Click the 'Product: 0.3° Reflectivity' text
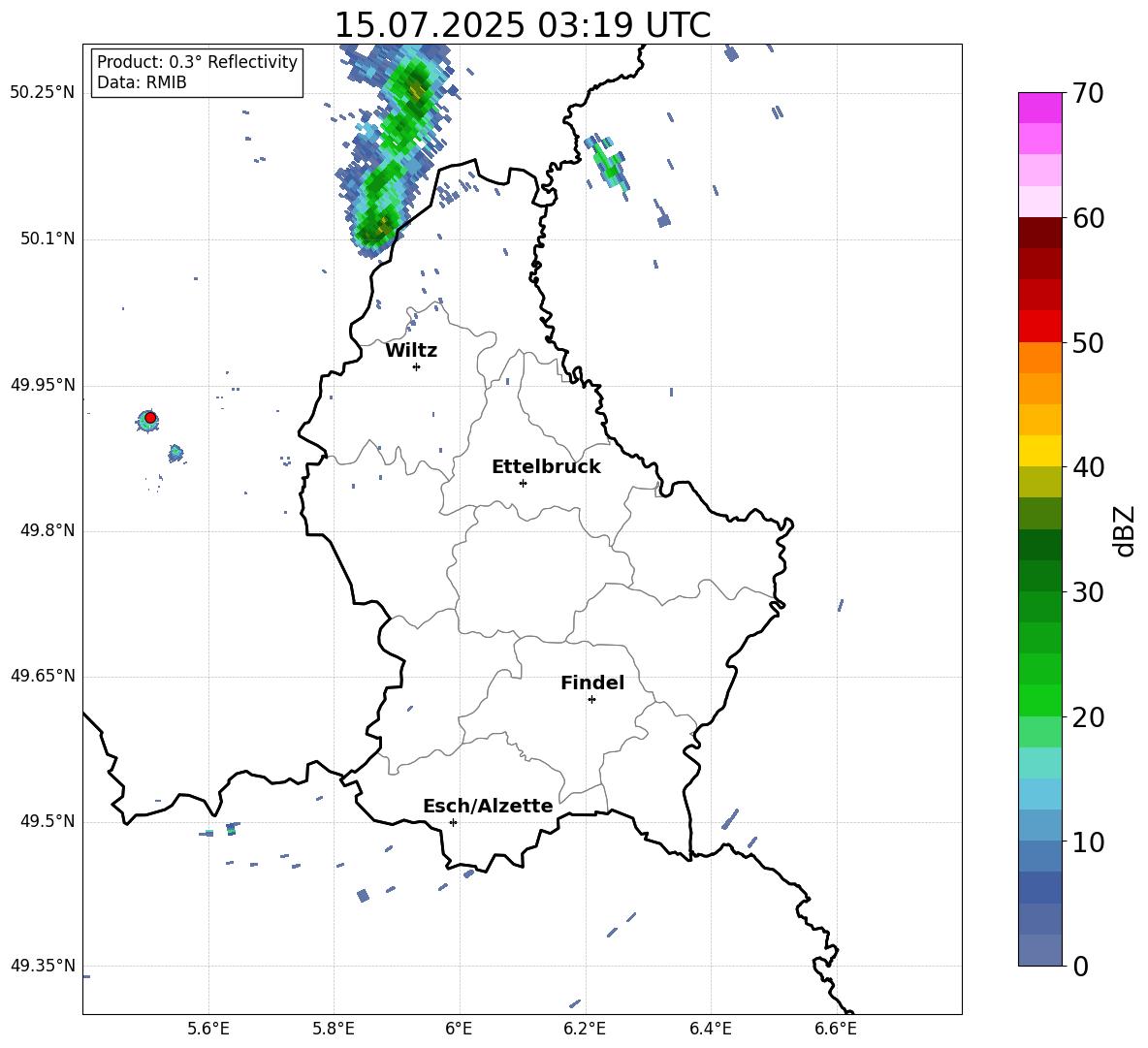Viewport: 1148px width, 1048px height. tap(197, 62)
